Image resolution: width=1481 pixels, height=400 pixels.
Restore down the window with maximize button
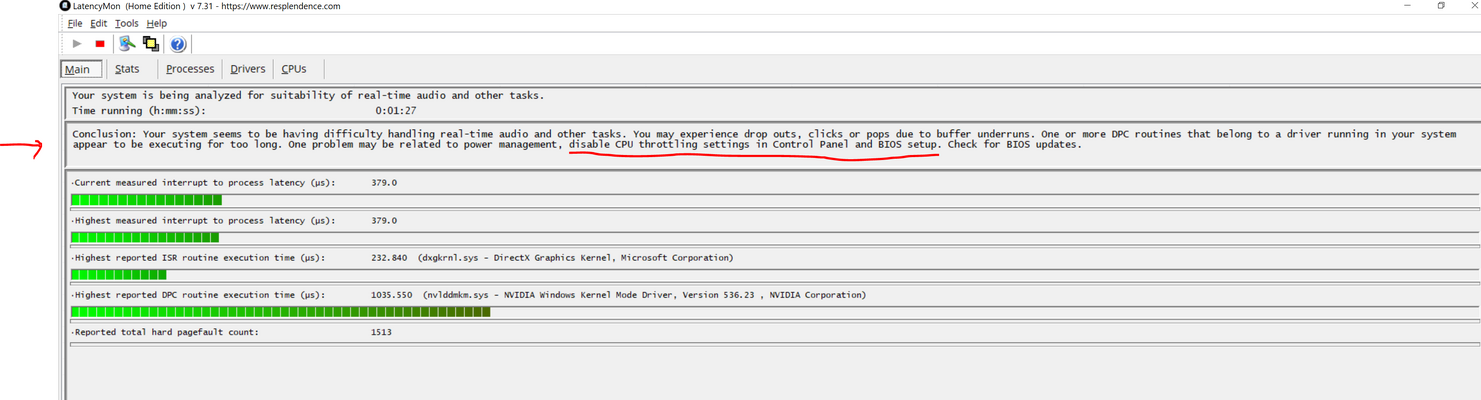point(1441,6)
